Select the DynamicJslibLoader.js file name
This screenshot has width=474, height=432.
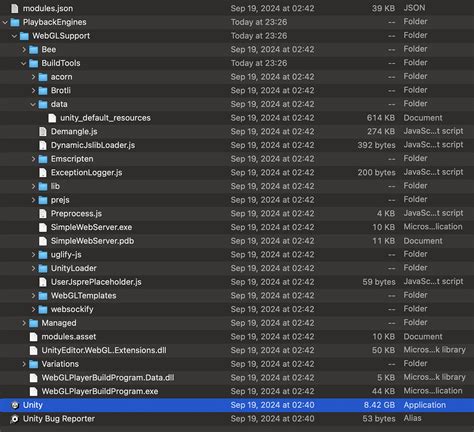coord(93,145)
